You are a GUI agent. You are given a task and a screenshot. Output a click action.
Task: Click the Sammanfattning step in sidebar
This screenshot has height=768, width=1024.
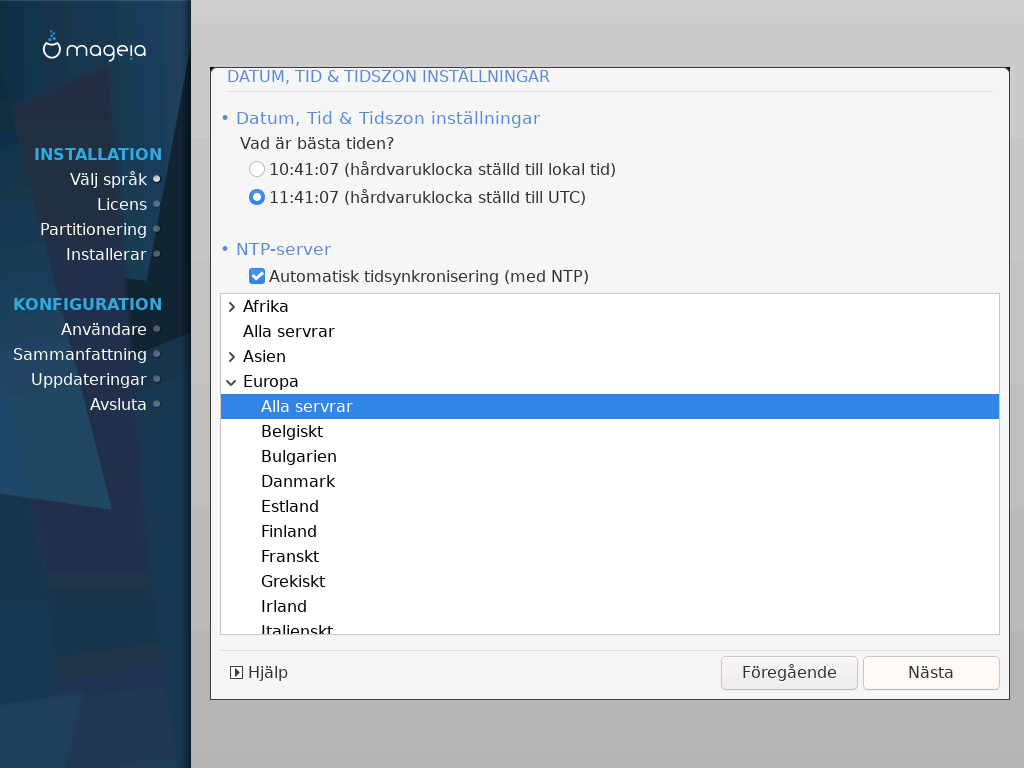point(80,355)
